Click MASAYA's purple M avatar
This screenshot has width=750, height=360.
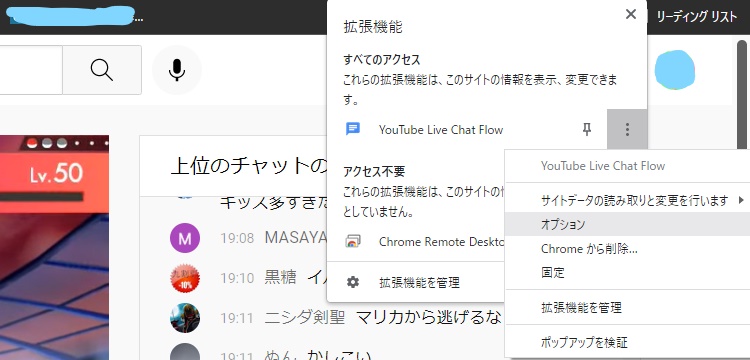(185, 238)
